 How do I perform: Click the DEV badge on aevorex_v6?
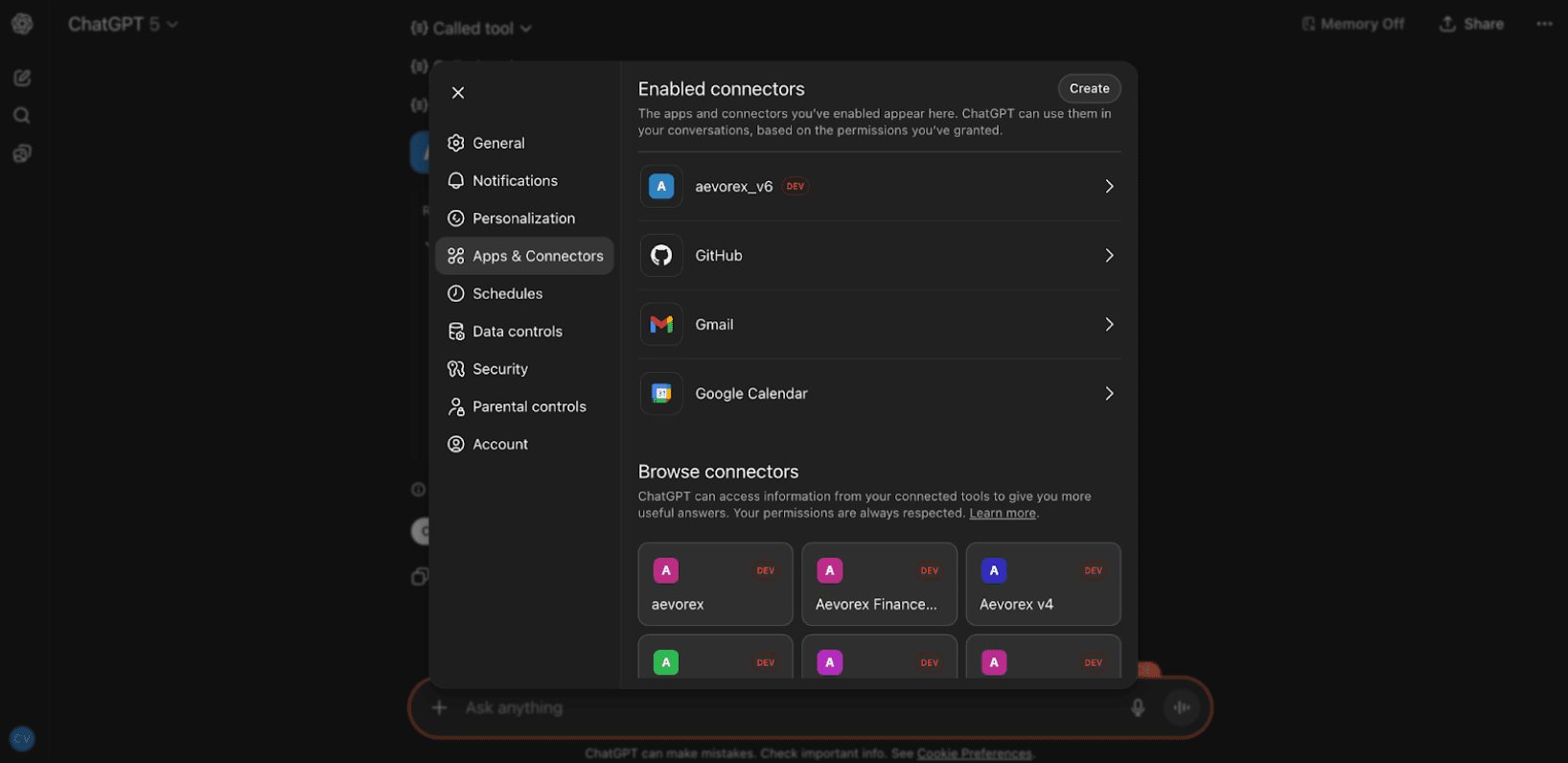pos(796,187)
